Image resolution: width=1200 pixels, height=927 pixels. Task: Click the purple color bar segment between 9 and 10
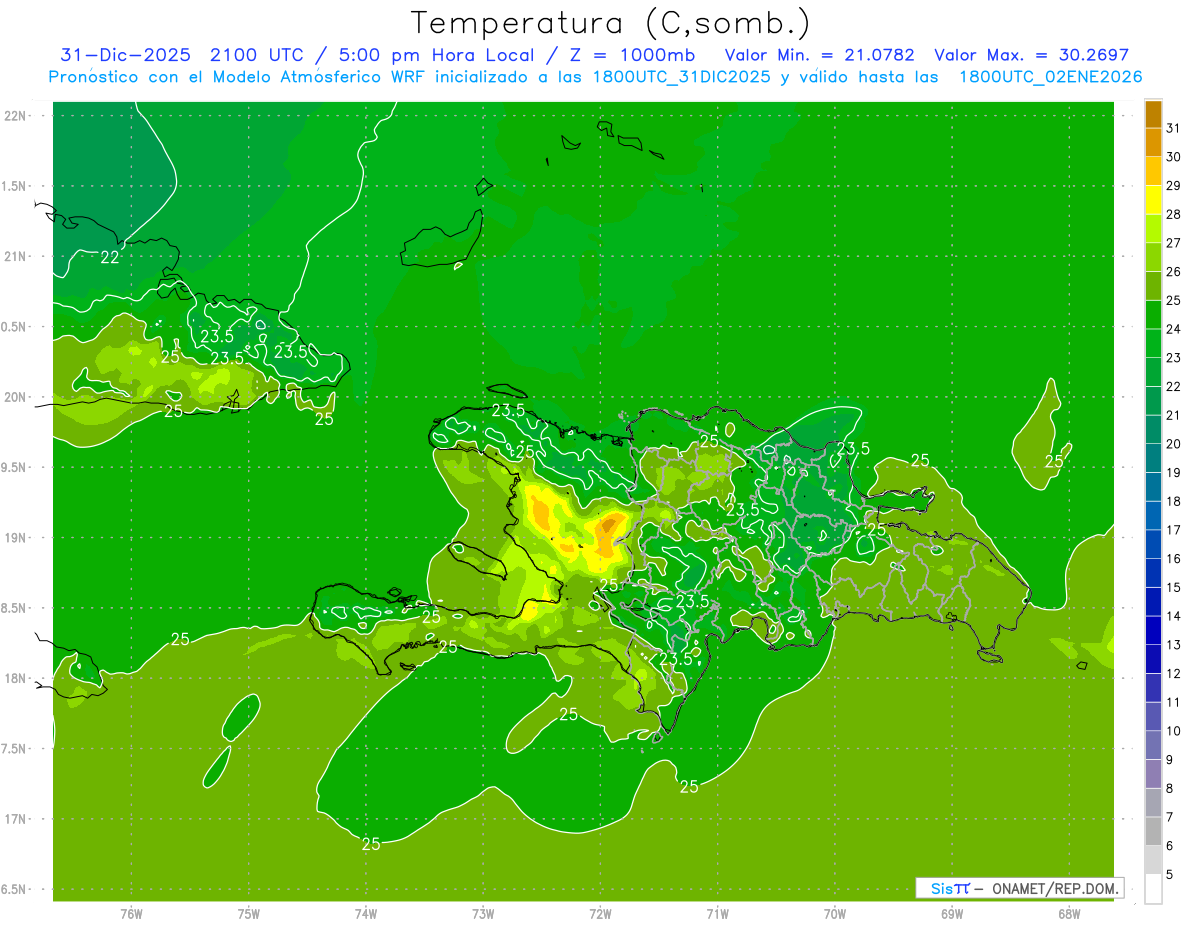pyautogui.click(x=1153, y=745)
